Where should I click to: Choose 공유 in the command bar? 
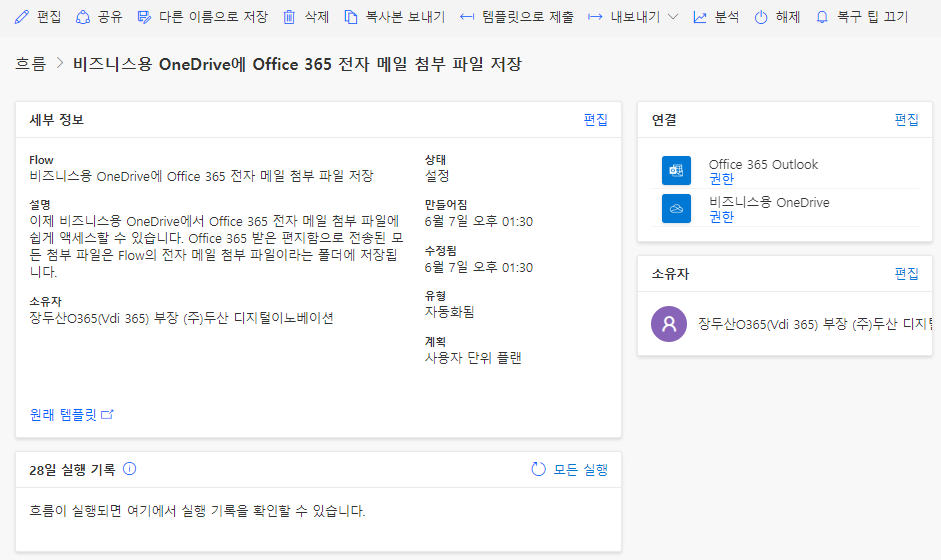[110, 17]
